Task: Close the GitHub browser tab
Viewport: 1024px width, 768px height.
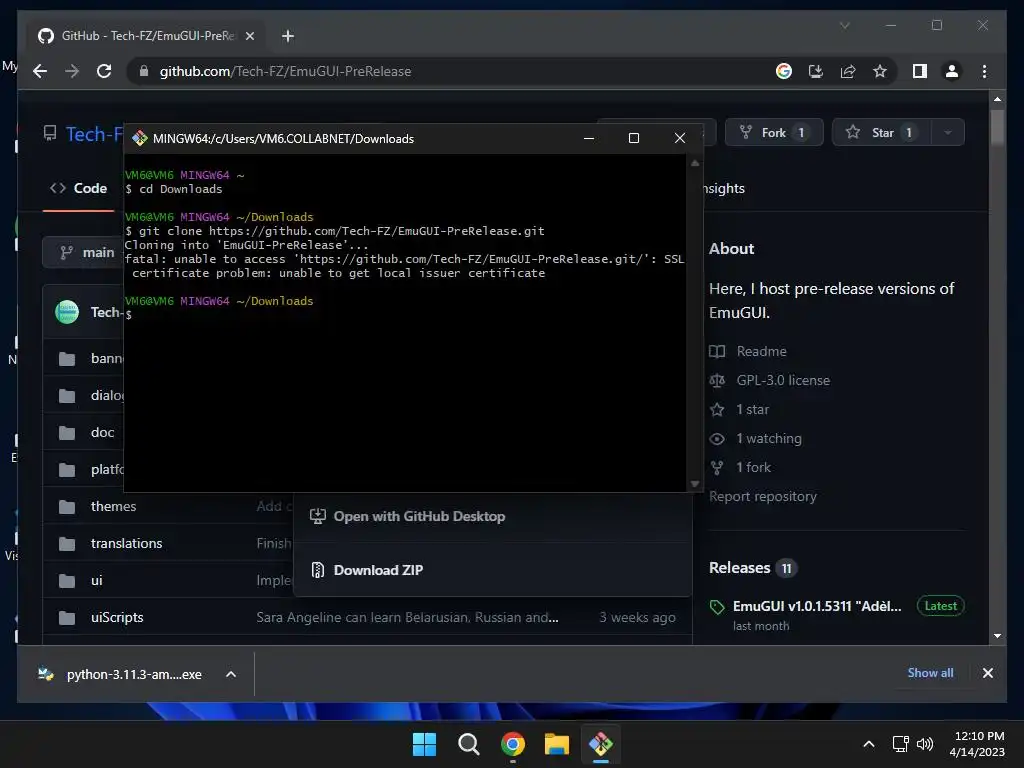Action: click(x=249, y=36)
